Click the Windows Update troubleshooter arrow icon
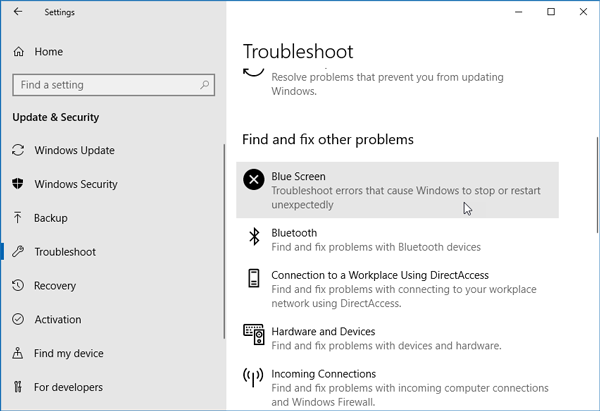The height and width of the screenshot is (411, 600). click(x=253, y=72)
